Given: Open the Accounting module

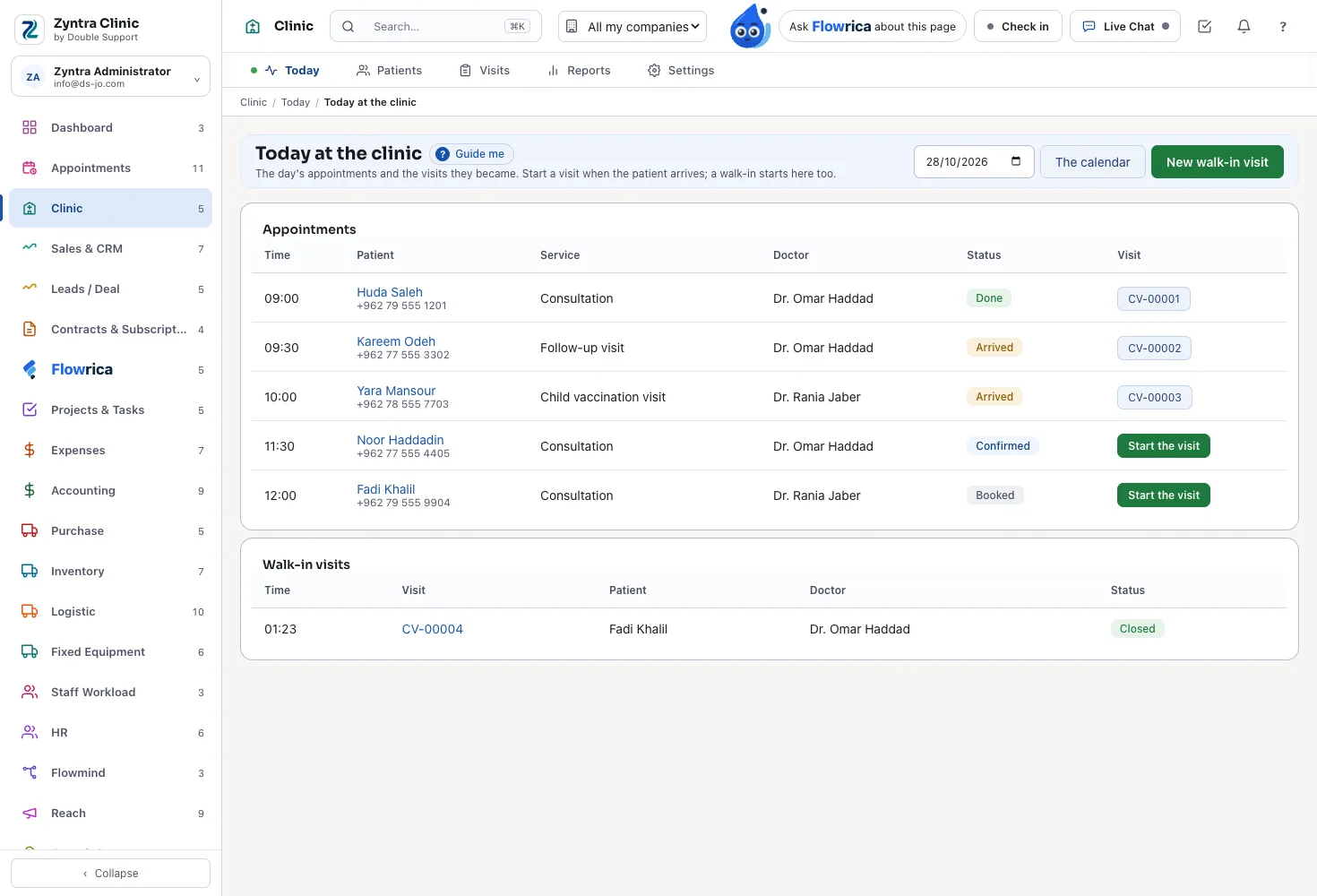Looking at the screenshot, I should [111, 491].
